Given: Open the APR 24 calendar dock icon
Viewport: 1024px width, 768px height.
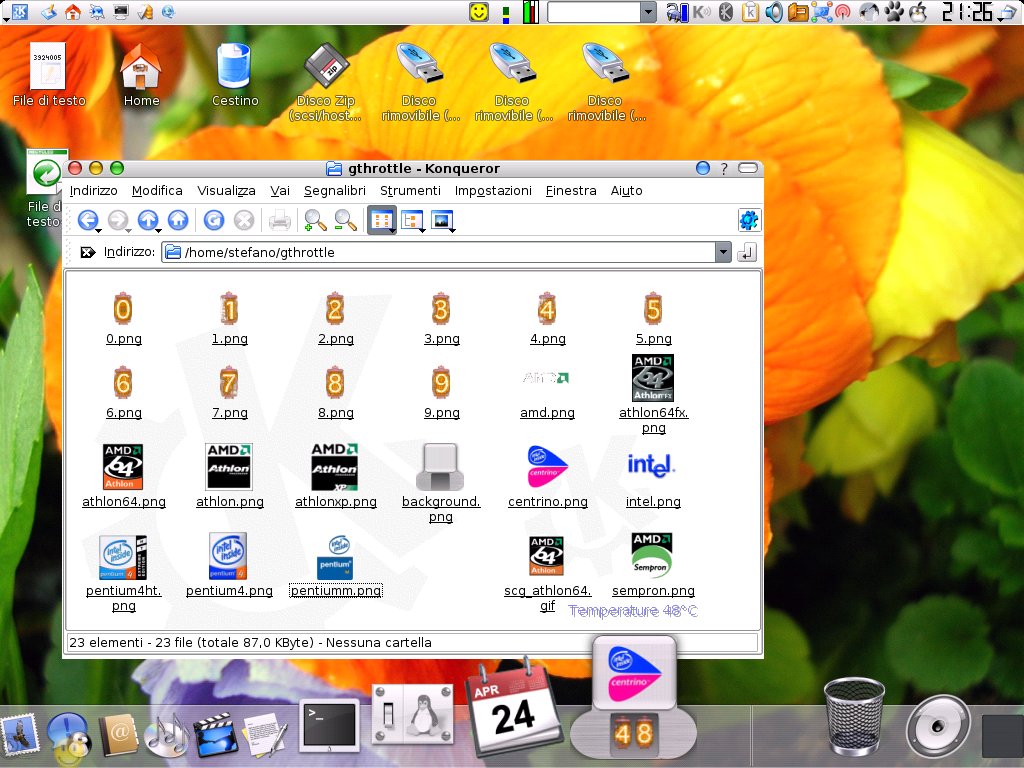Looking at the screenshot, I should coord(513,709).
